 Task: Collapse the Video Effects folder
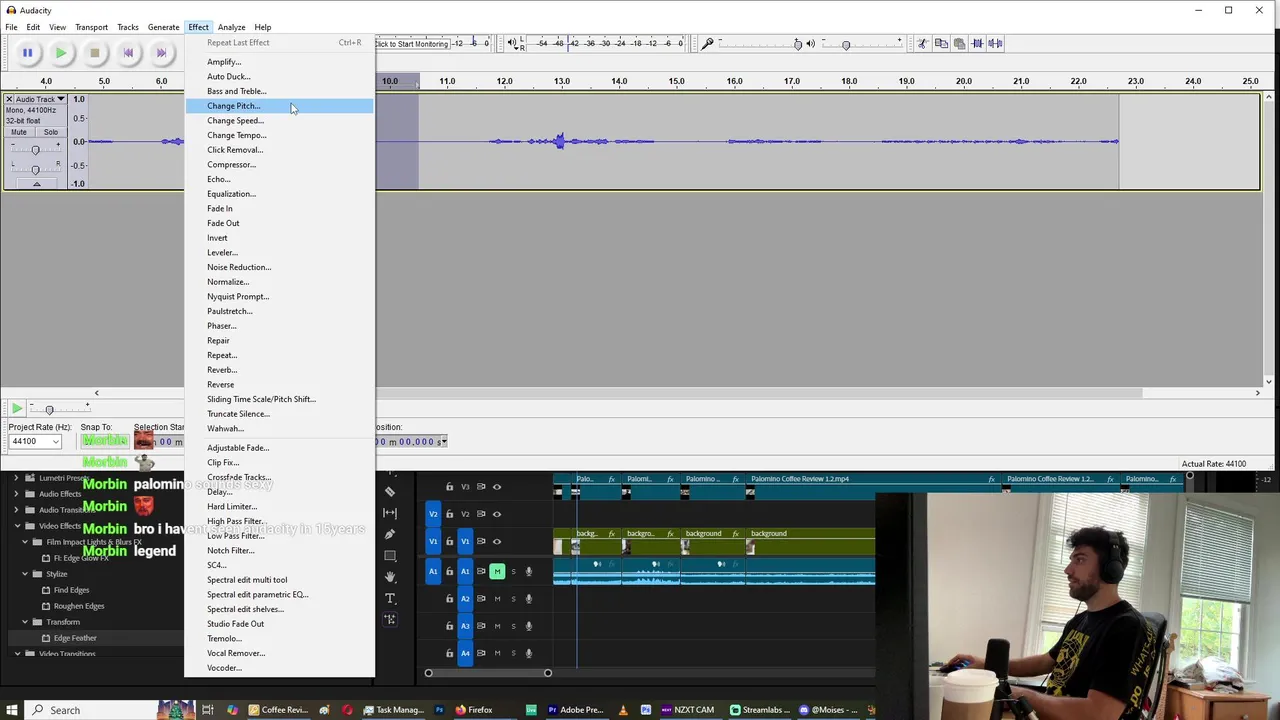click(x=17, y=526)
